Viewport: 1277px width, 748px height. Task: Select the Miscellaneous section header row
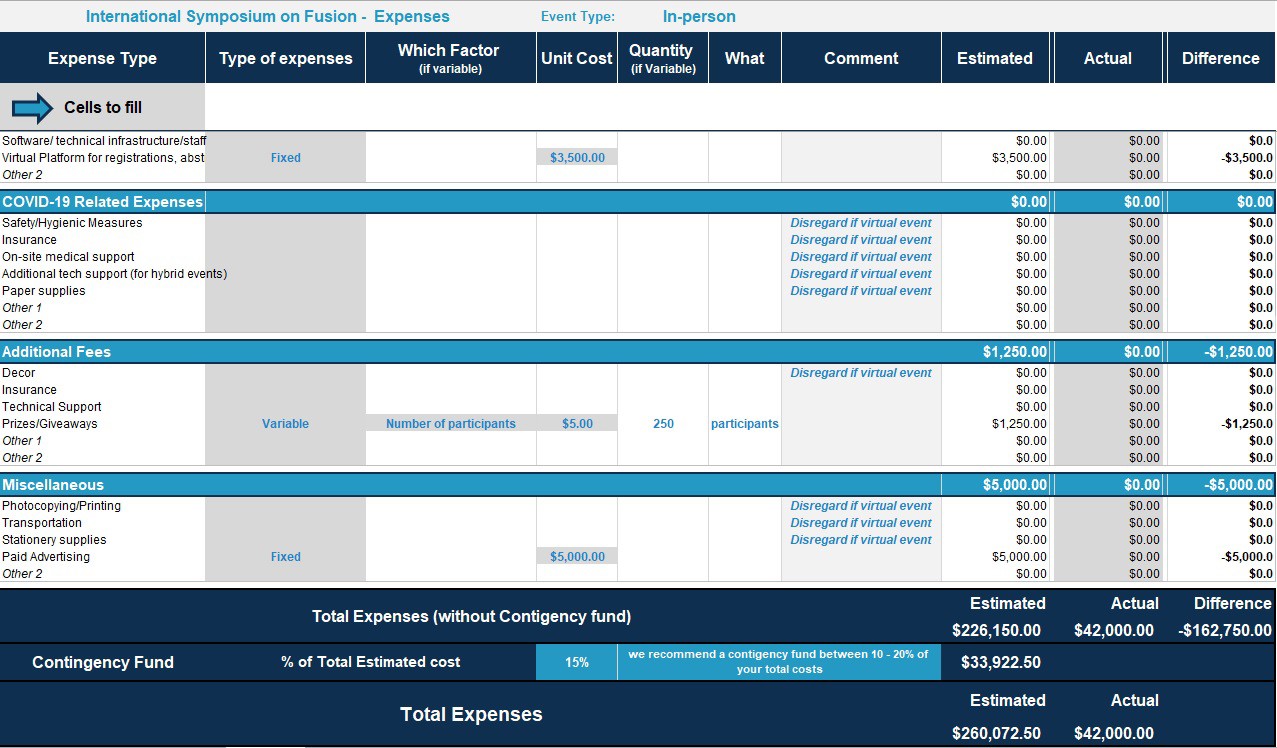53,485
